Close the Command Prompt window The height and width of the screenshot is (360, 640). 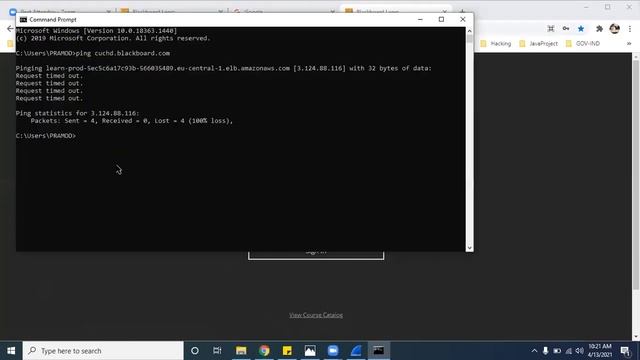(x=462, y=19)
